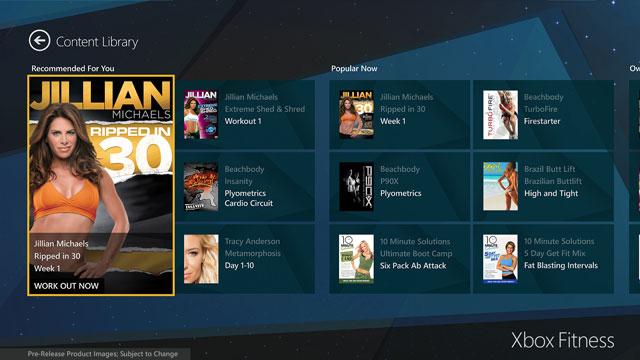The width and height of the screenshot is (640, 360).
Task: Select Brazil Butt Lift cover image
Action: point(500,187)
